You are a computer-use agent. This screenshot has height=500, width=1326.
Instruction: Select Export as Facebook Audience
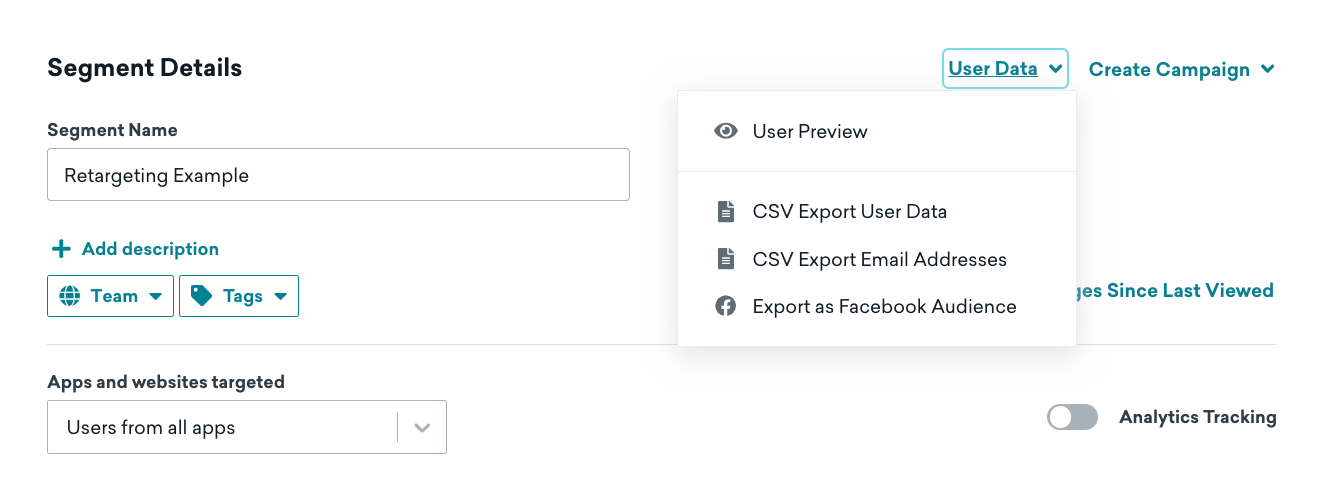point(884,307)
